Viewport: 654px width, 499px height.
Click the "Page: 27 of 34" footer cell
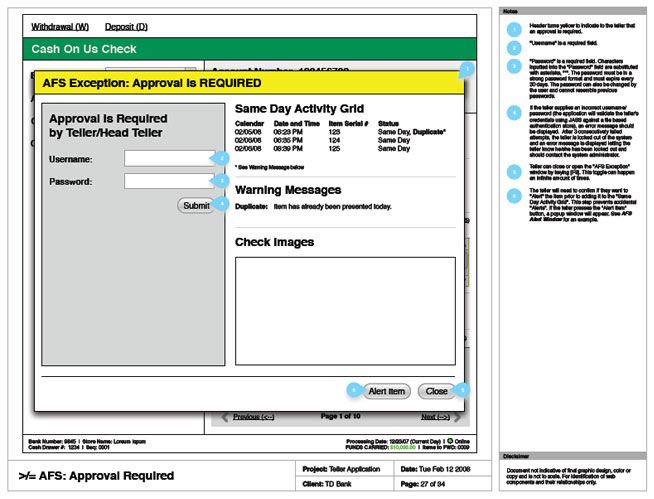(x=443, y=484)
